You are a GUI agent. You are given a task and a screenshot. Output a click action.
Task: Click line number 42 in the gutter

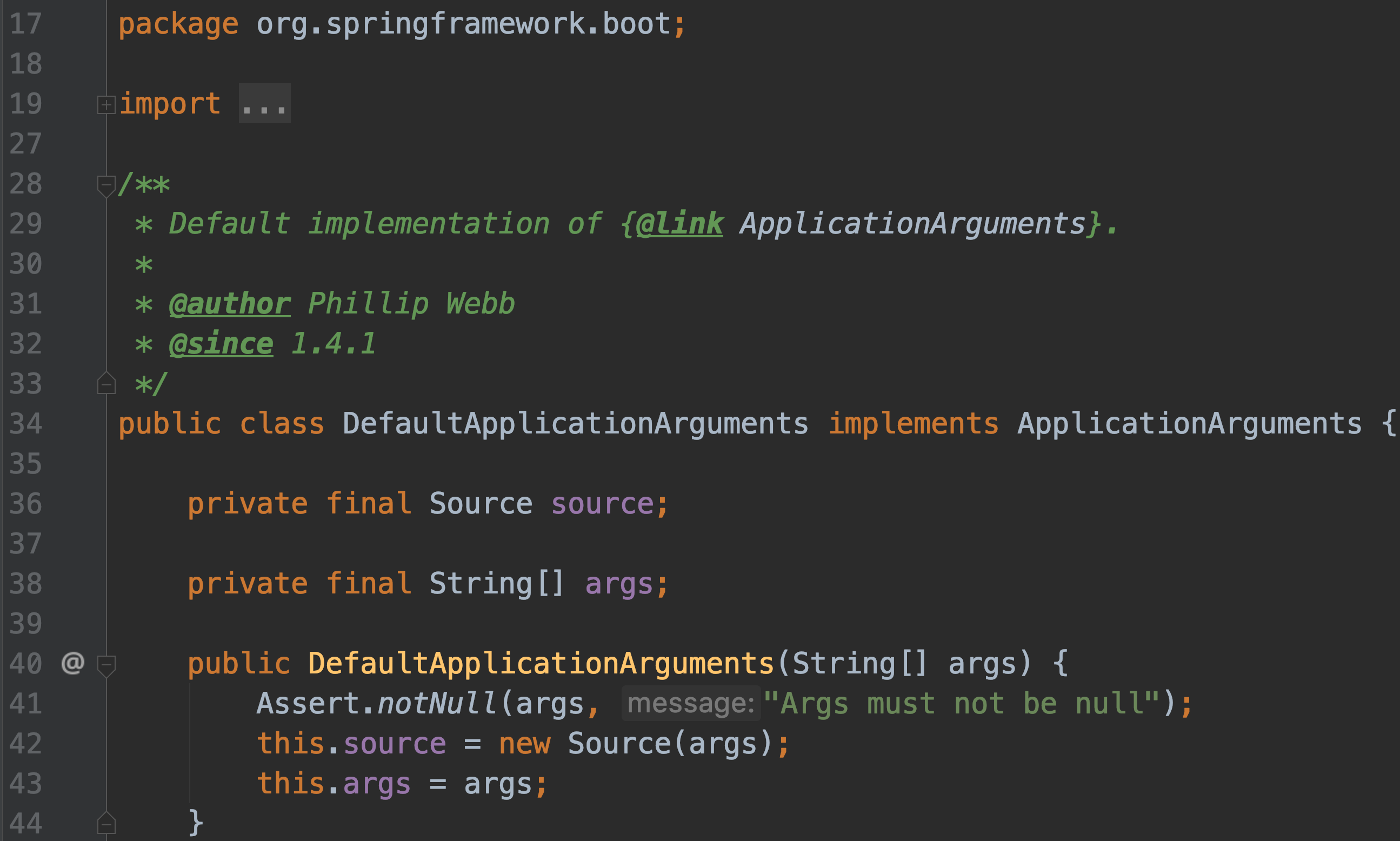point(25,743)
